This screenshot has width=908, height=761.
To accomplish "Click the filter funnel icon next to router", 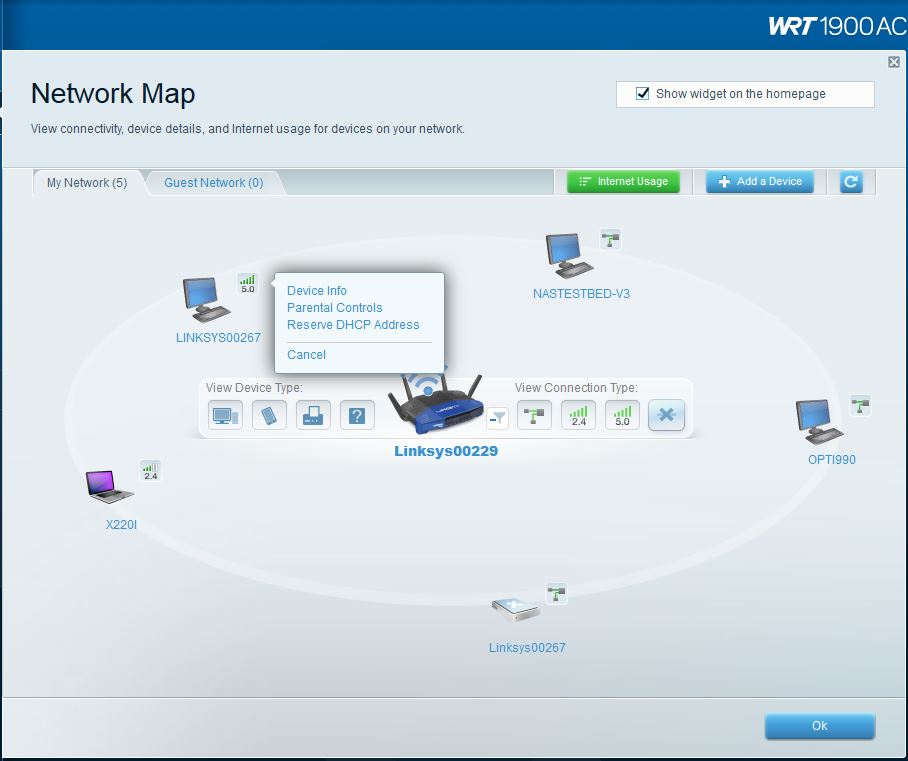I will tap(497, 418).
